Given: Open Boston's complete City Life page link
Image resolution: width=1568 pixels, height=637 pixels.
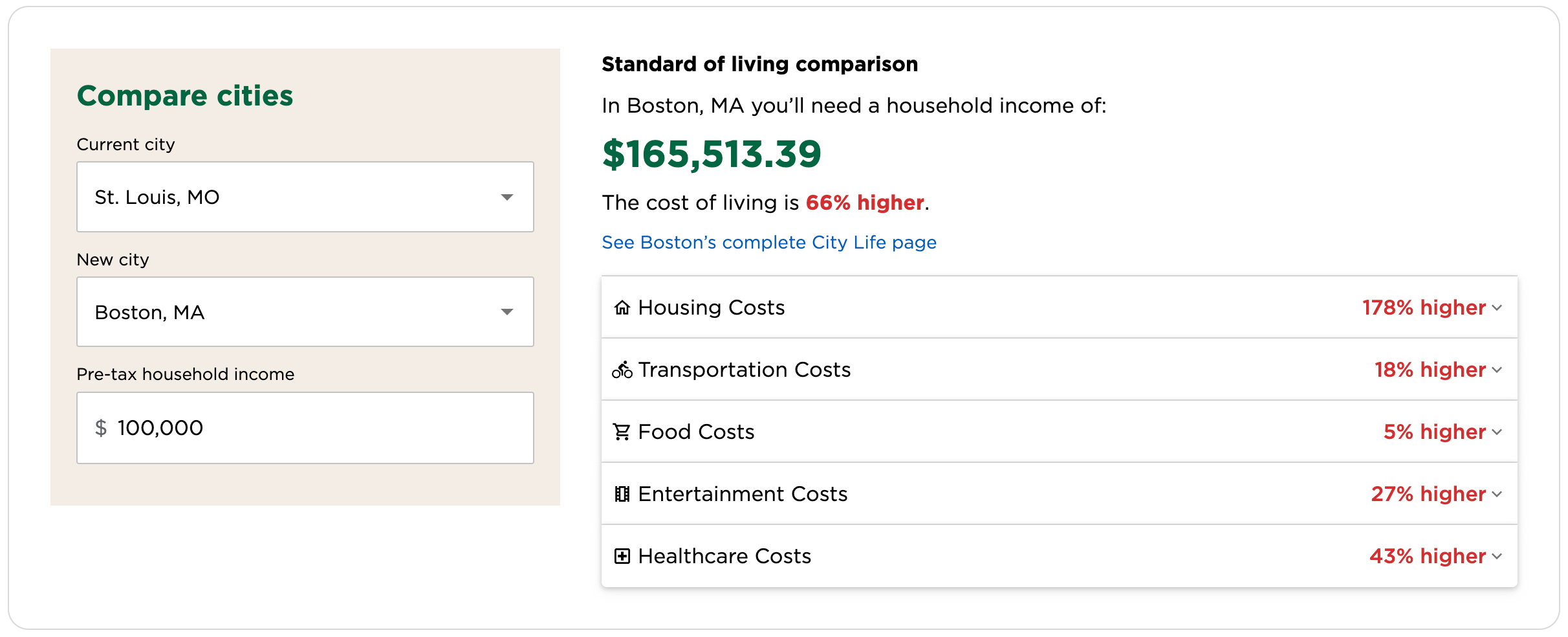Looking at the screenshot, I should click(x=769, y=242).
